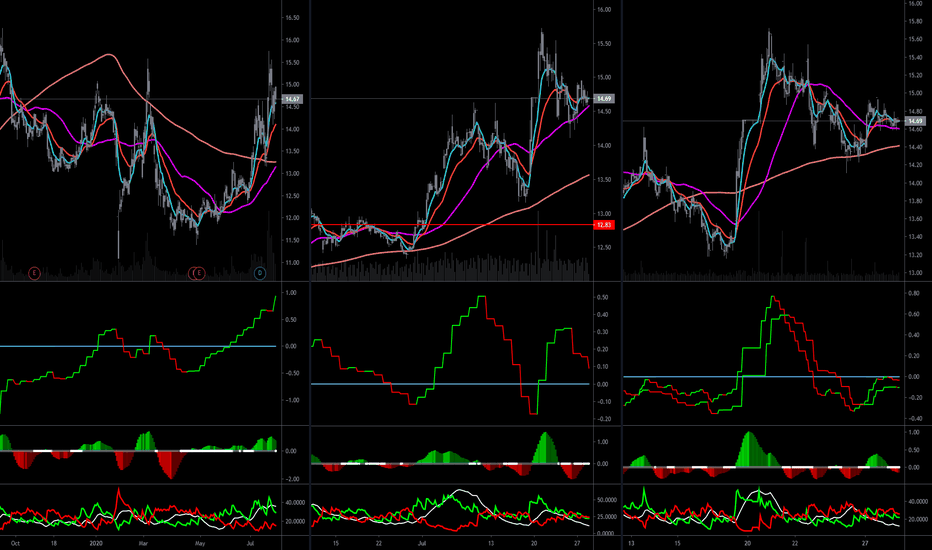Click 13.20 on the right chart's price scale
This screenshot has height=550, width=932.
click(915, 255)
